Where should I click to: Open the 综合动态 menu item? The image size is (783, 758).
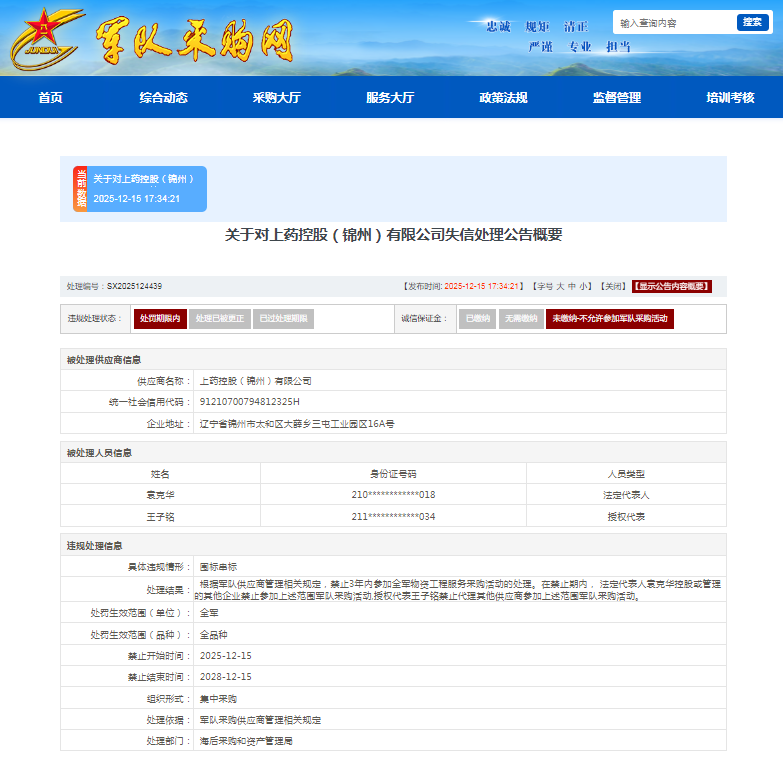click(x=163, y=97)
